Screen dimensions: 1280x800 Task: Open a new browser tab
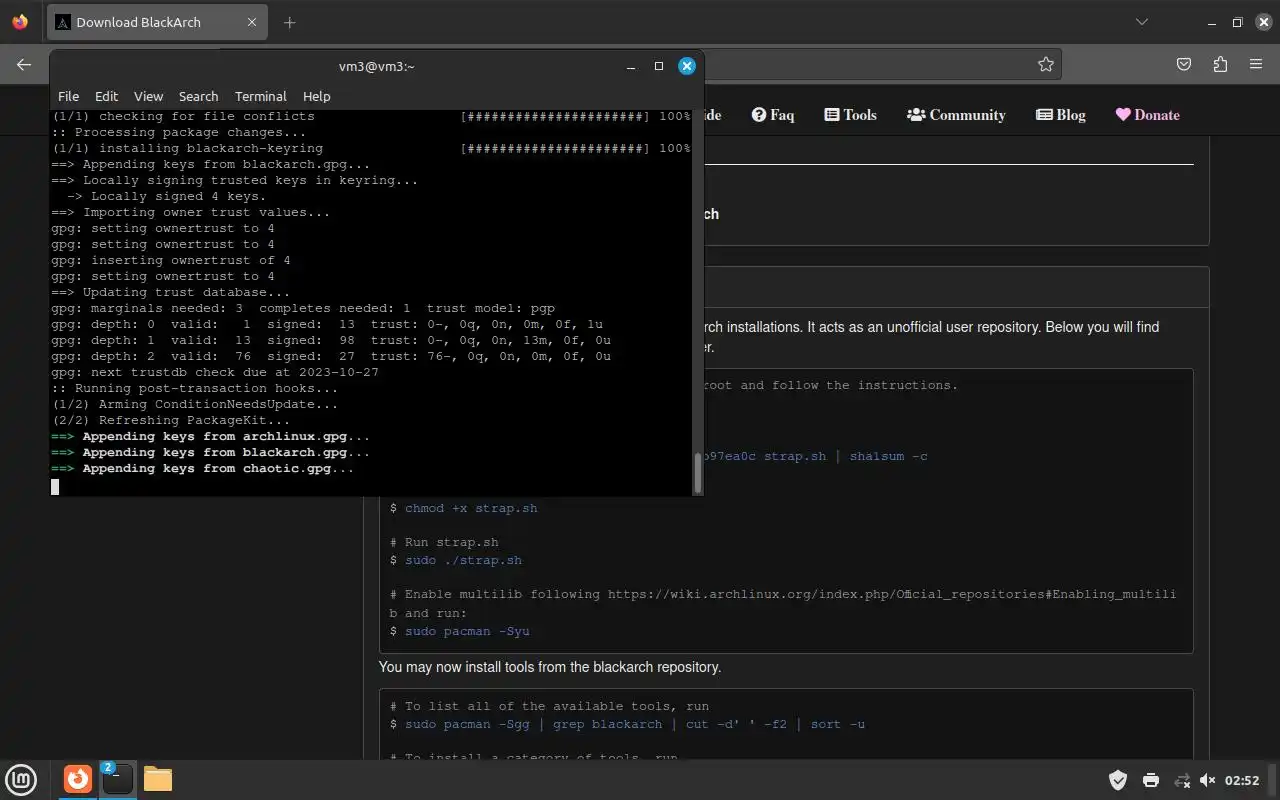click(289, 22)
